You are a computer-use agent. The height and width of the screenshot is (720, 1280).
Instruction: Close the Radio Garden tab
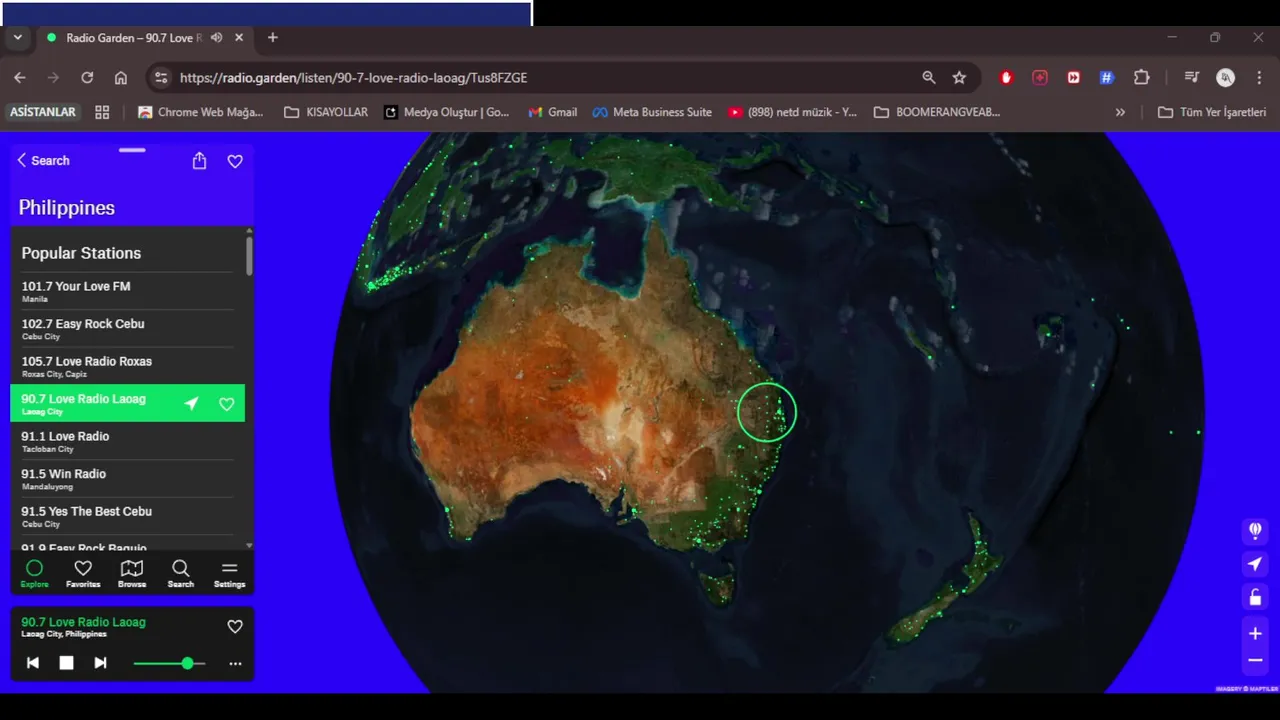(x=239, y=38)
